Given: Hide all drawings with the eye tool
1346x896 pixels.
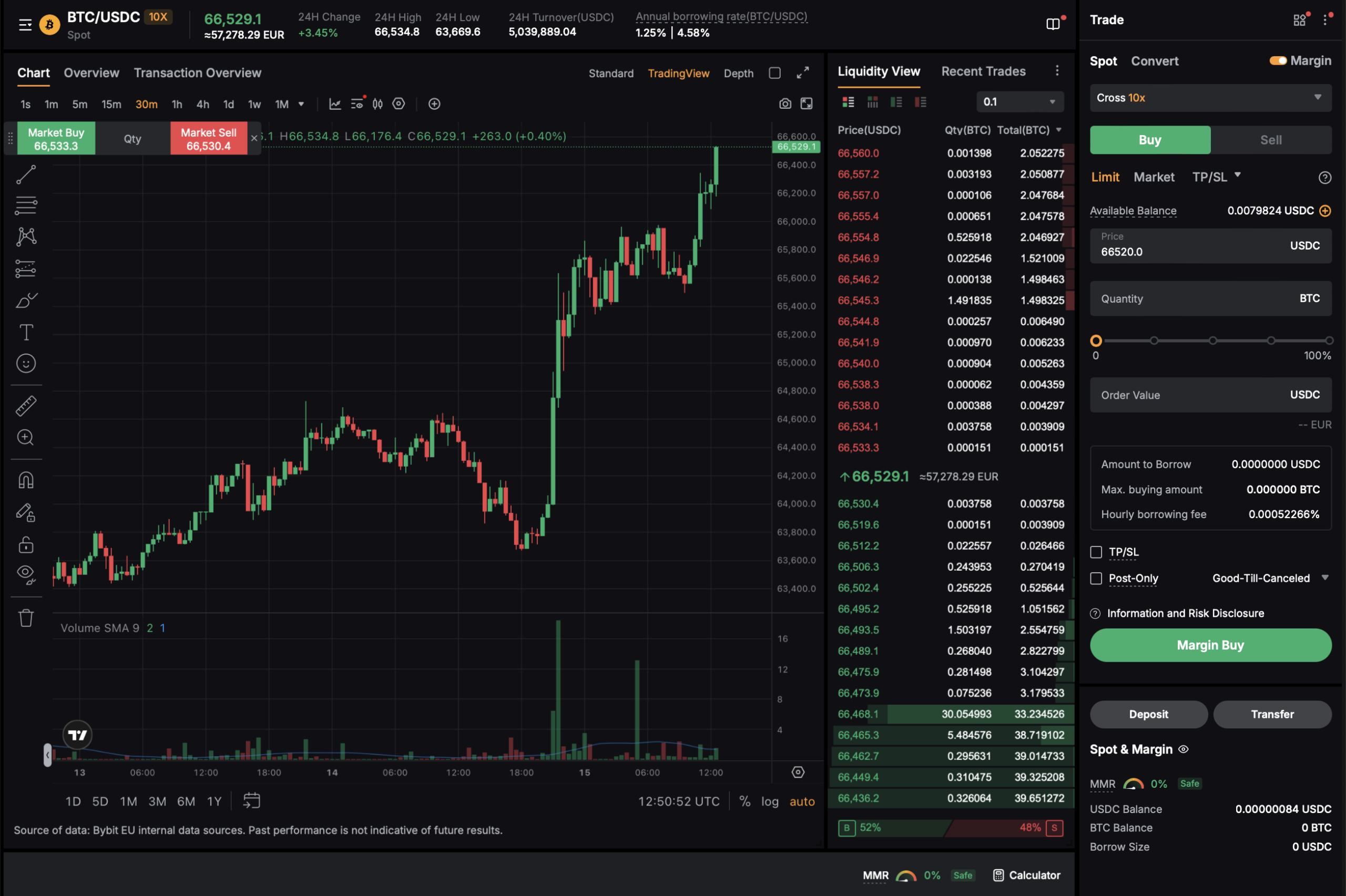Looking at the screenshot, I should click(26, 575).
